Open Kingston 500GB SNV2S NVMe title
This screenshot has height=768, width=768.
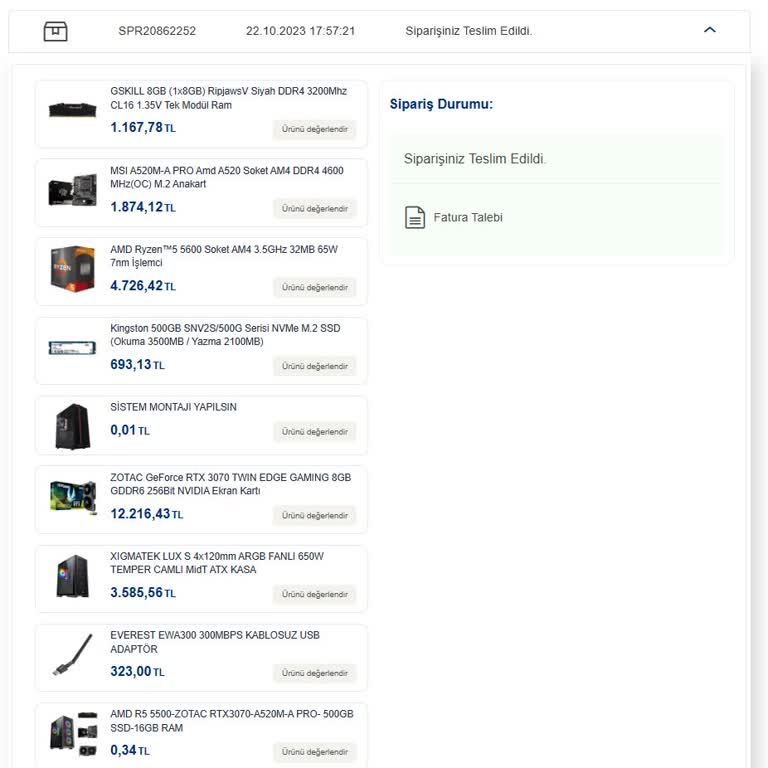point(225,335)
